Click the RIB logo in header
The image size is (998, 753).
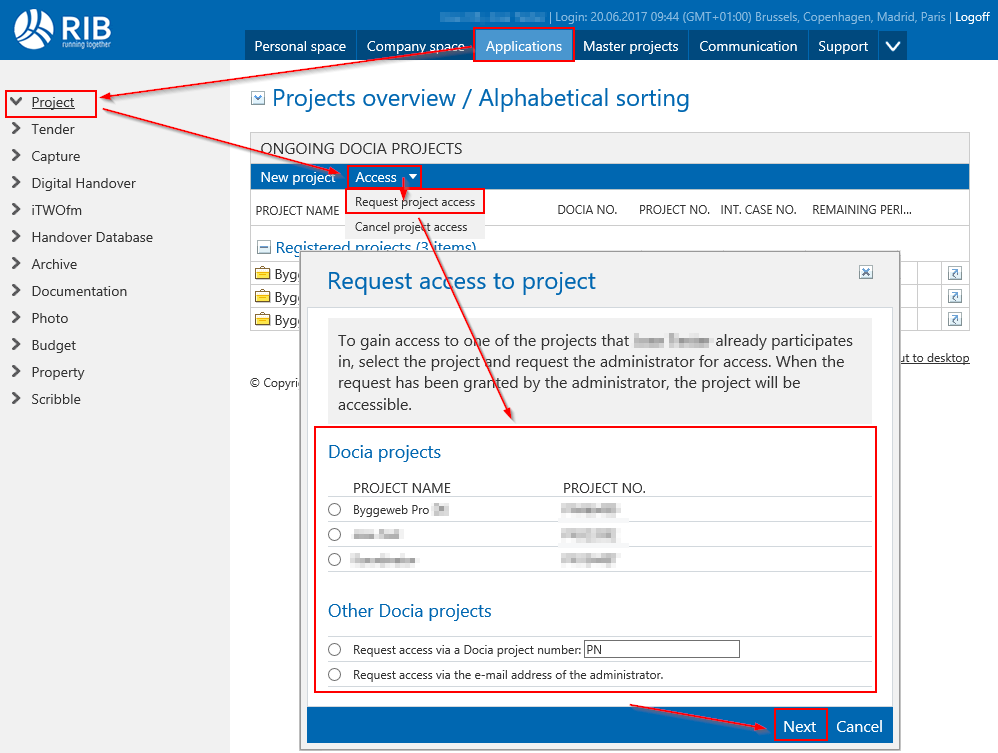coord(62,29)
